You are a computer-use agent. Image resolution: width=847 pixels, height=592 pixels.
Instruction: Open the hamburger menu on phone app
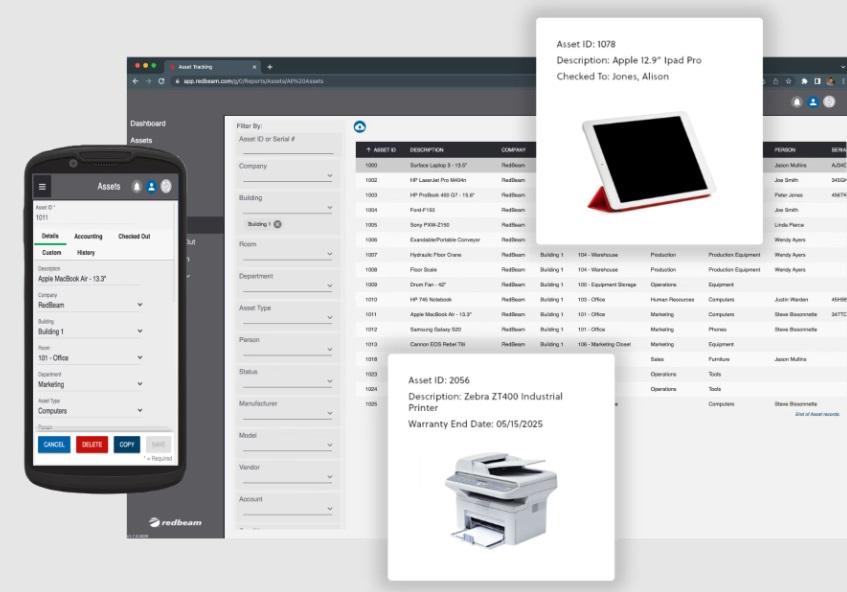(42, 187)
